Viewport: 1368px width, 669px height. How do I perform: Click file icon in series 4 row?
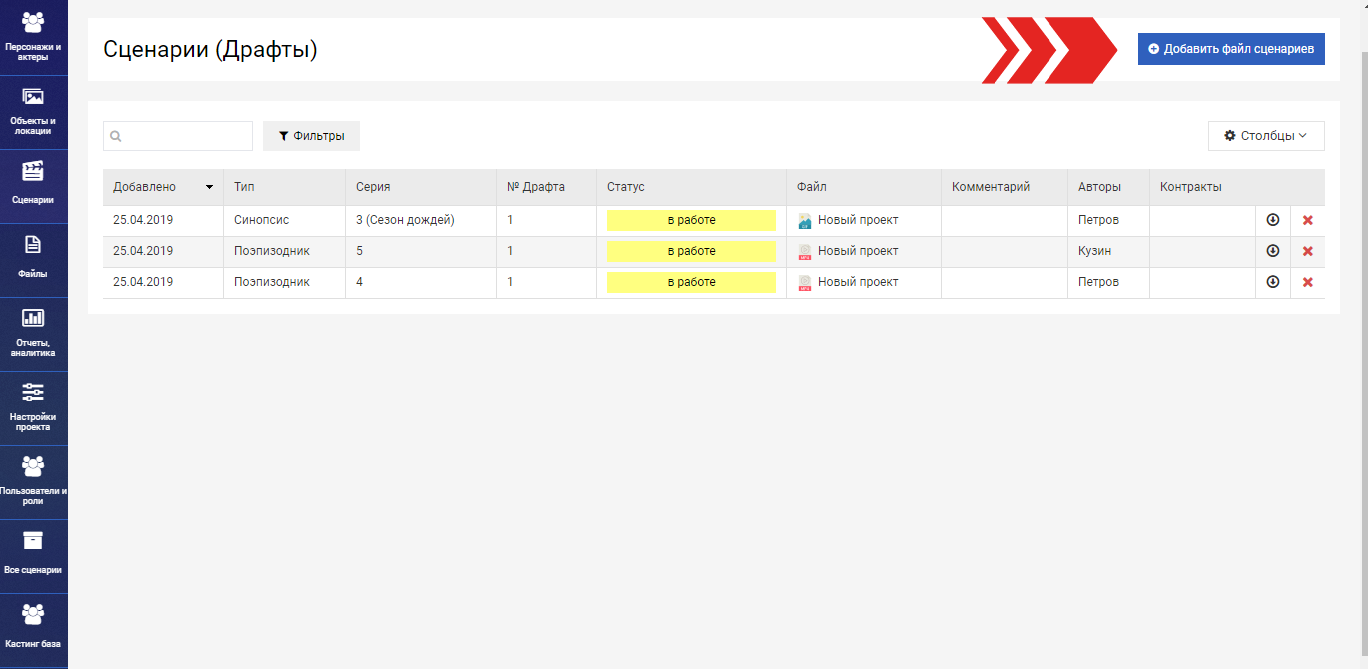[x=804, y=283]
